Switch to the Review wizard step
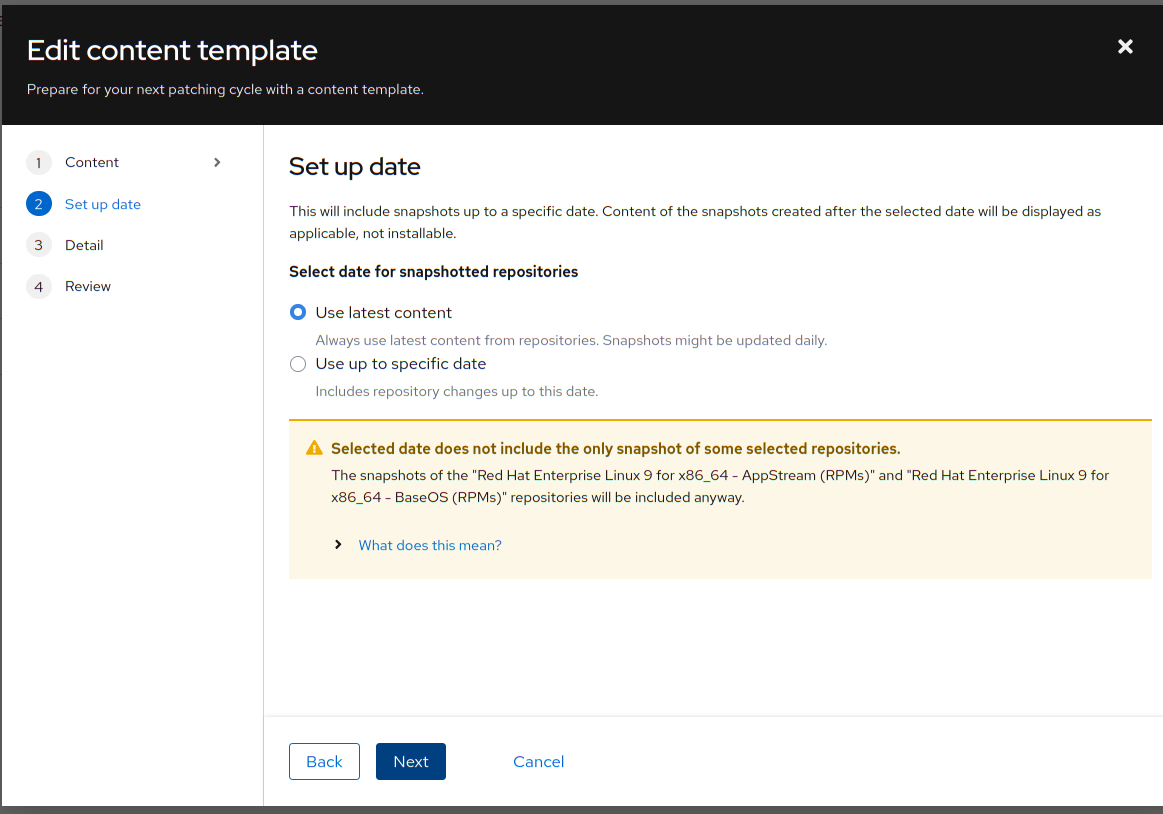 tap(88, 286)
